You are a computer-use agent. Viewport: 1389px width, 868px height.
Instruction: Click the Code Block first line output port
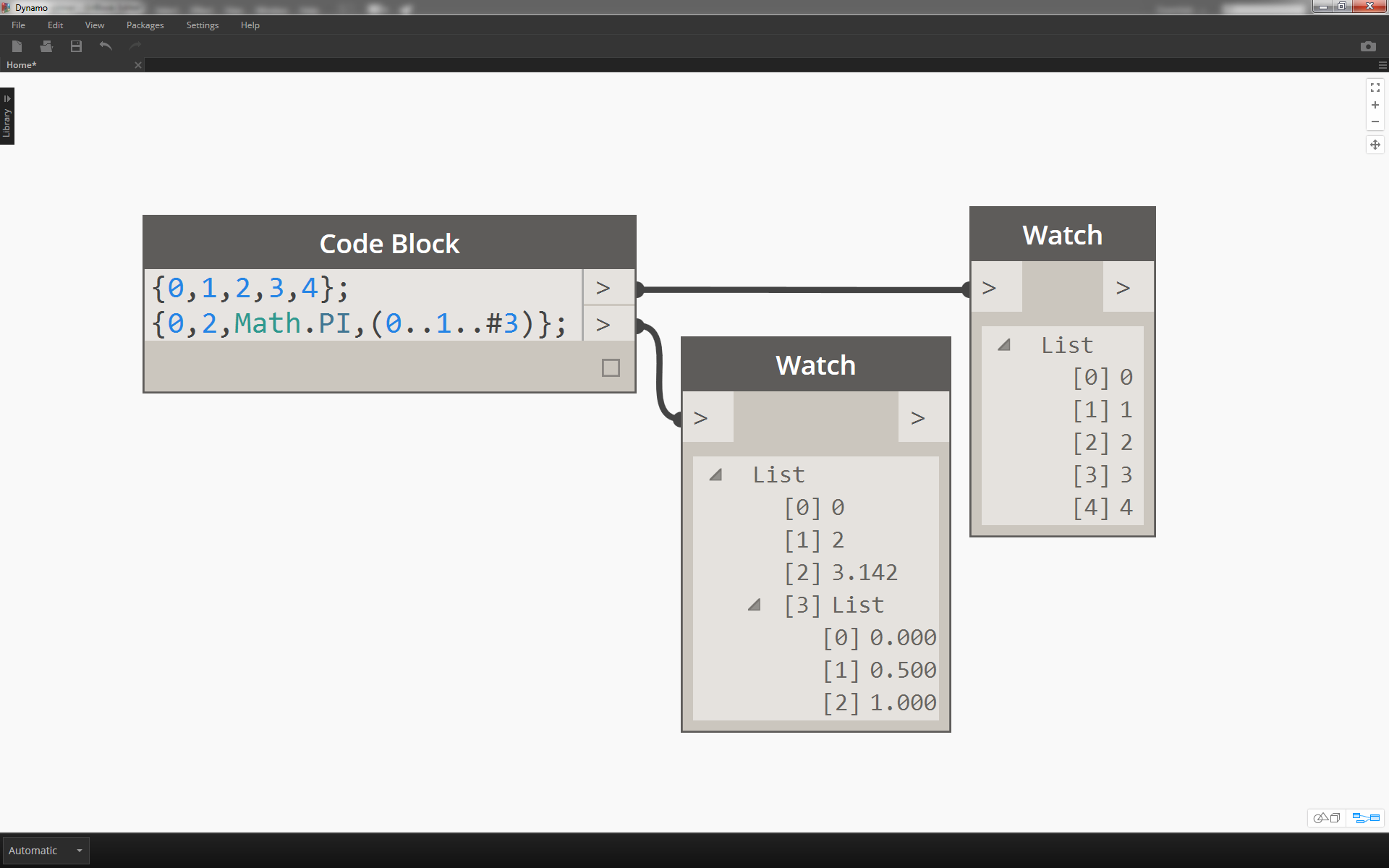(608, 288)
